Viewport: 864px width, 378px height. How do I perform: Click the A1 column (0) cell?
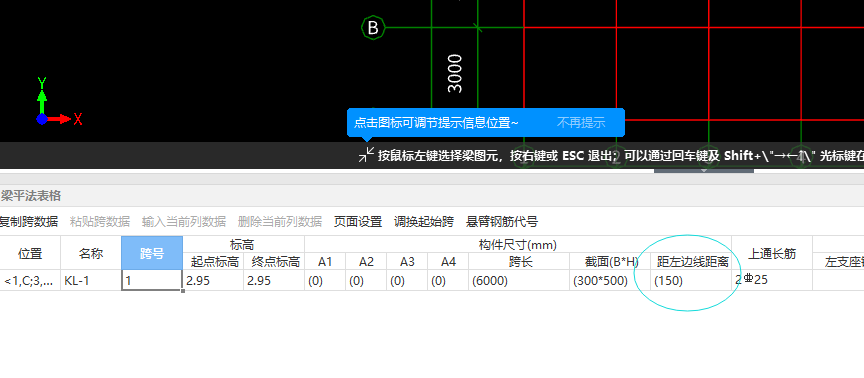(325, 280)
